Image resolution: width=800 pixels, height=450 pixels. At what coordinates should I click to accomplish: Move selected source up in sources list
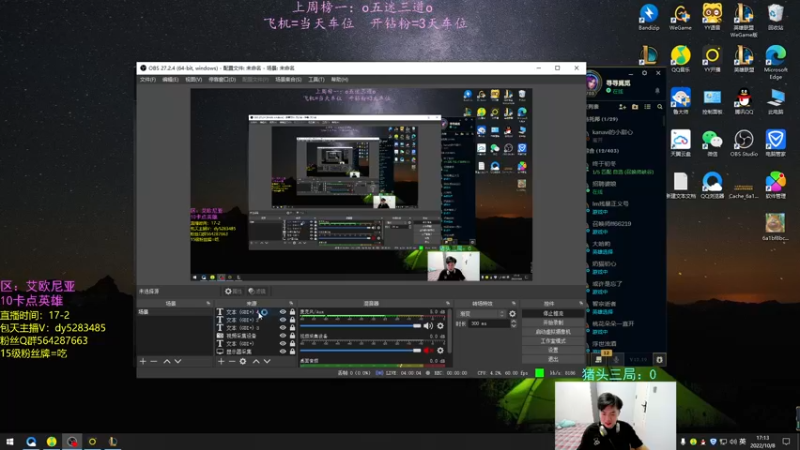pos(256,361)
